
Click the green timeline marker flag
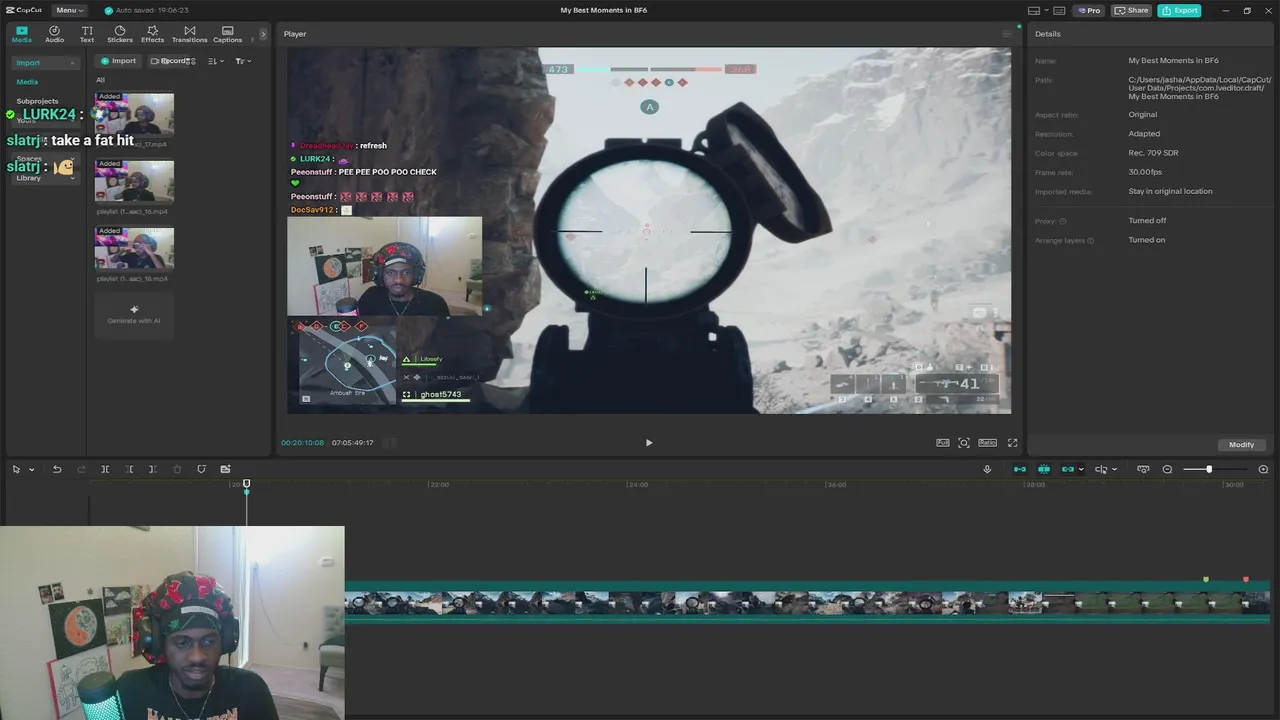pos(1206,579)
